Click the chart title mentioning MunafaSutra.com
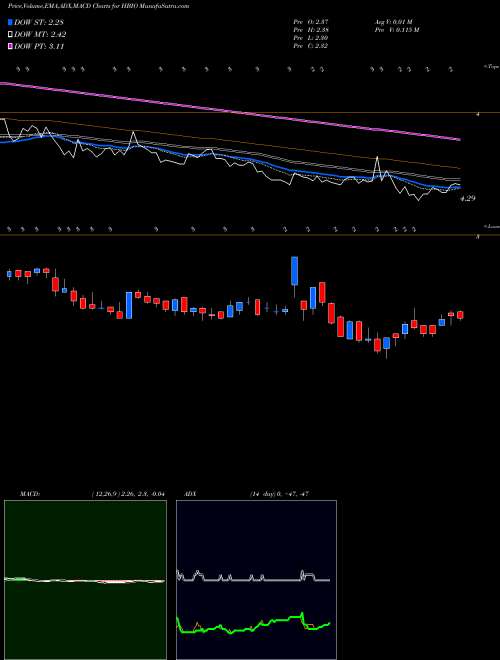Image resolution: width=500 pixels, height=660 pixels. (x=98, y=6)
